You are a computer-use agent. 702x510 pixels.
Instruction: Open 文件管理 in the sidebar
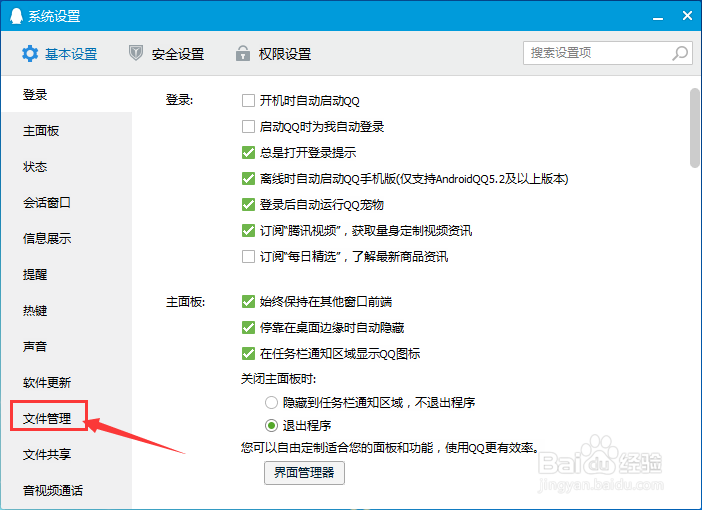47,418
